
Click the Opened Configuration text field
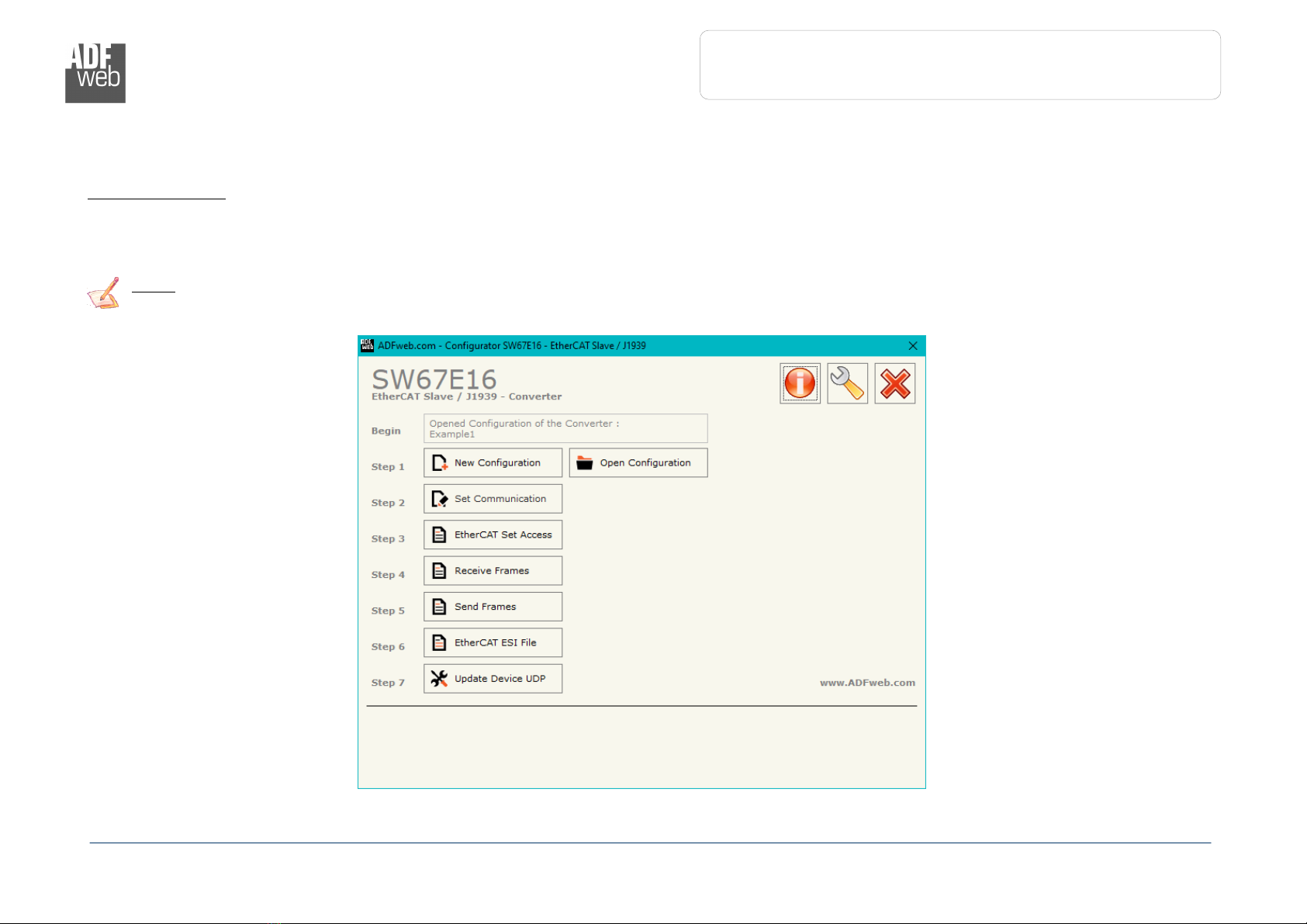click(x=565, y=428)
